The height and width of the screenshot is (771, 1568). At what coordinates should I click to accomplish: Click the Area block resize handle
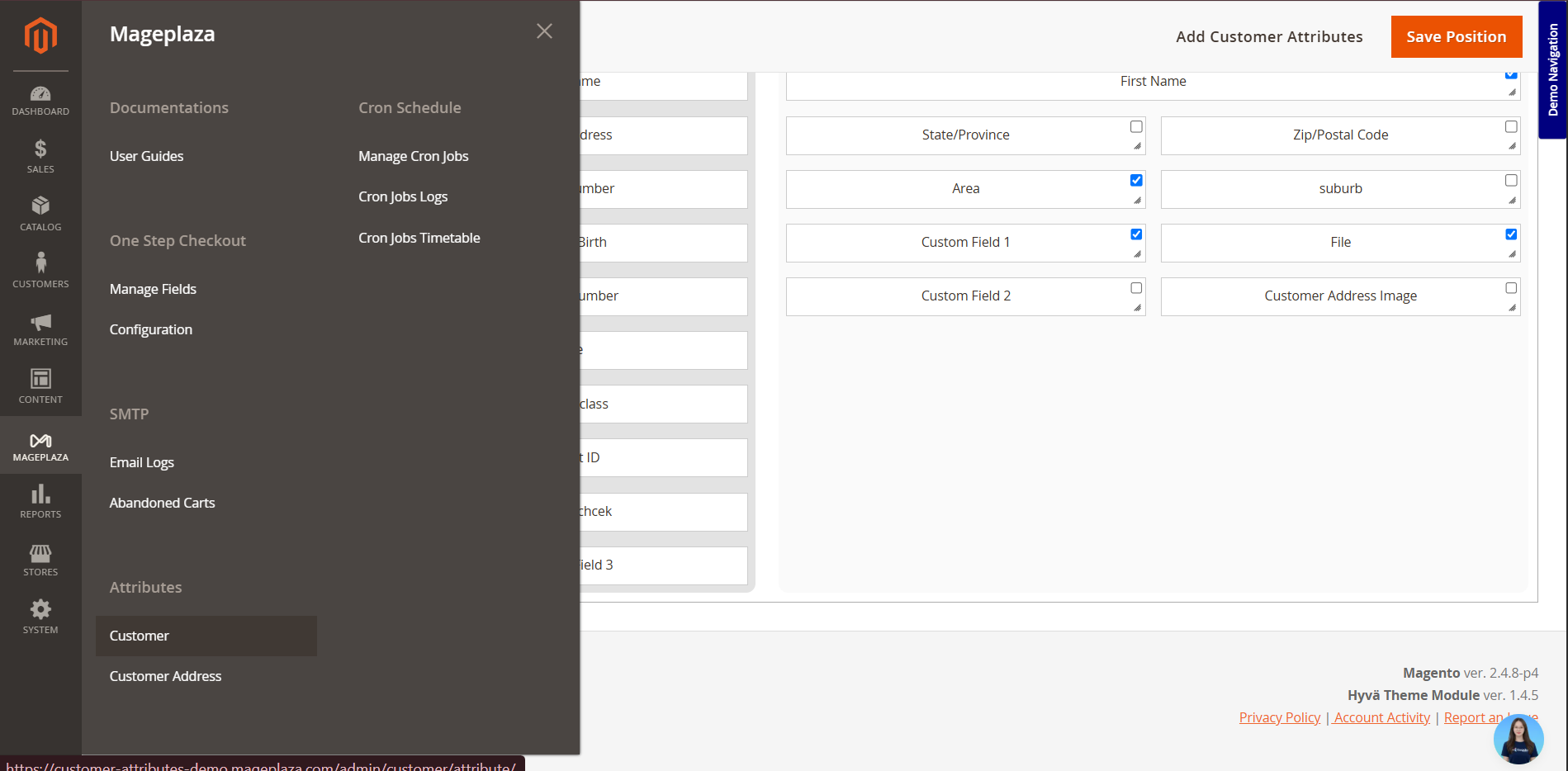pos(1137,200)
